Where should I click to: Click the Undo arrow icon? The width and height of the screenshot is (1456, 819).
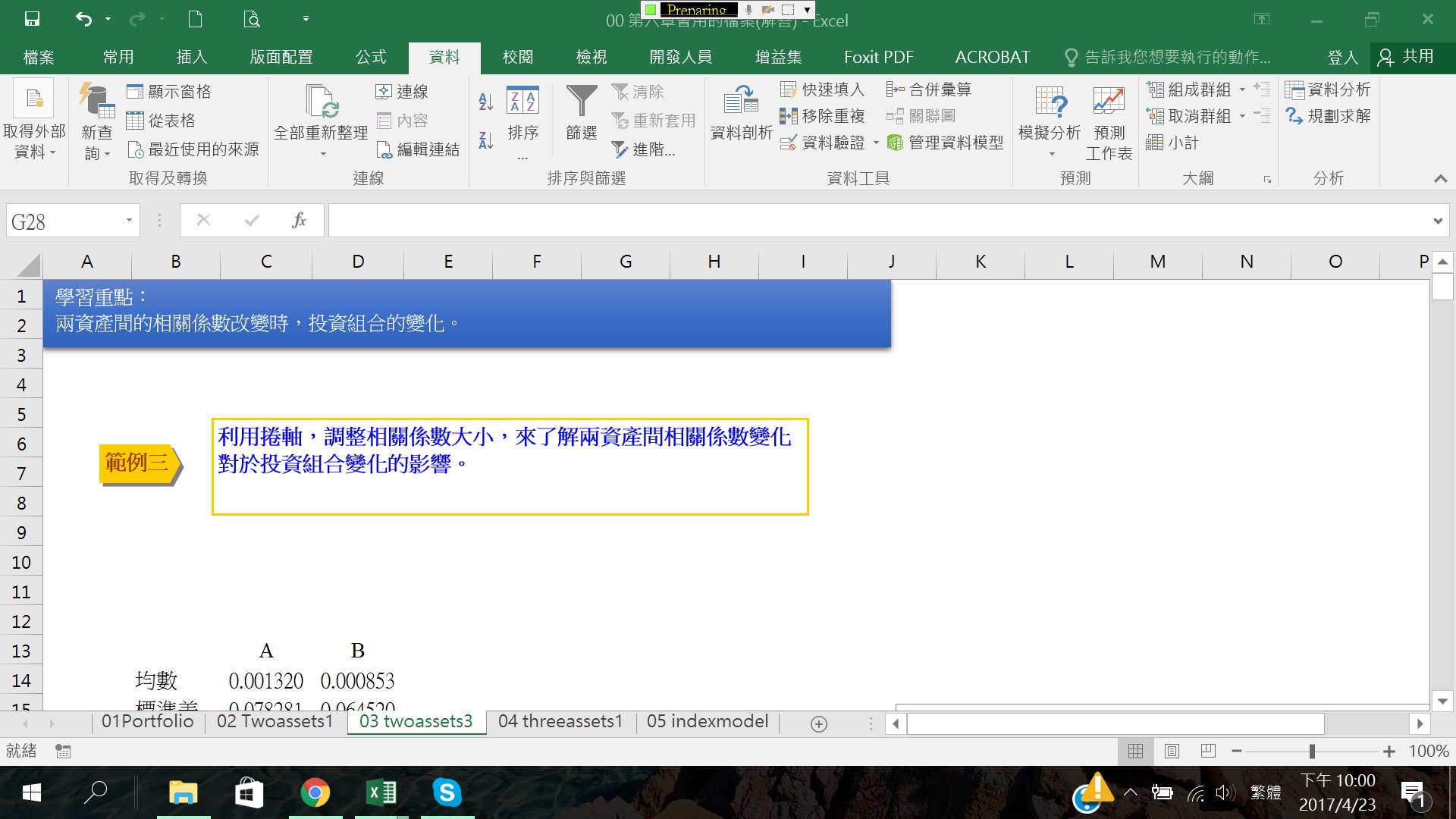83,19
